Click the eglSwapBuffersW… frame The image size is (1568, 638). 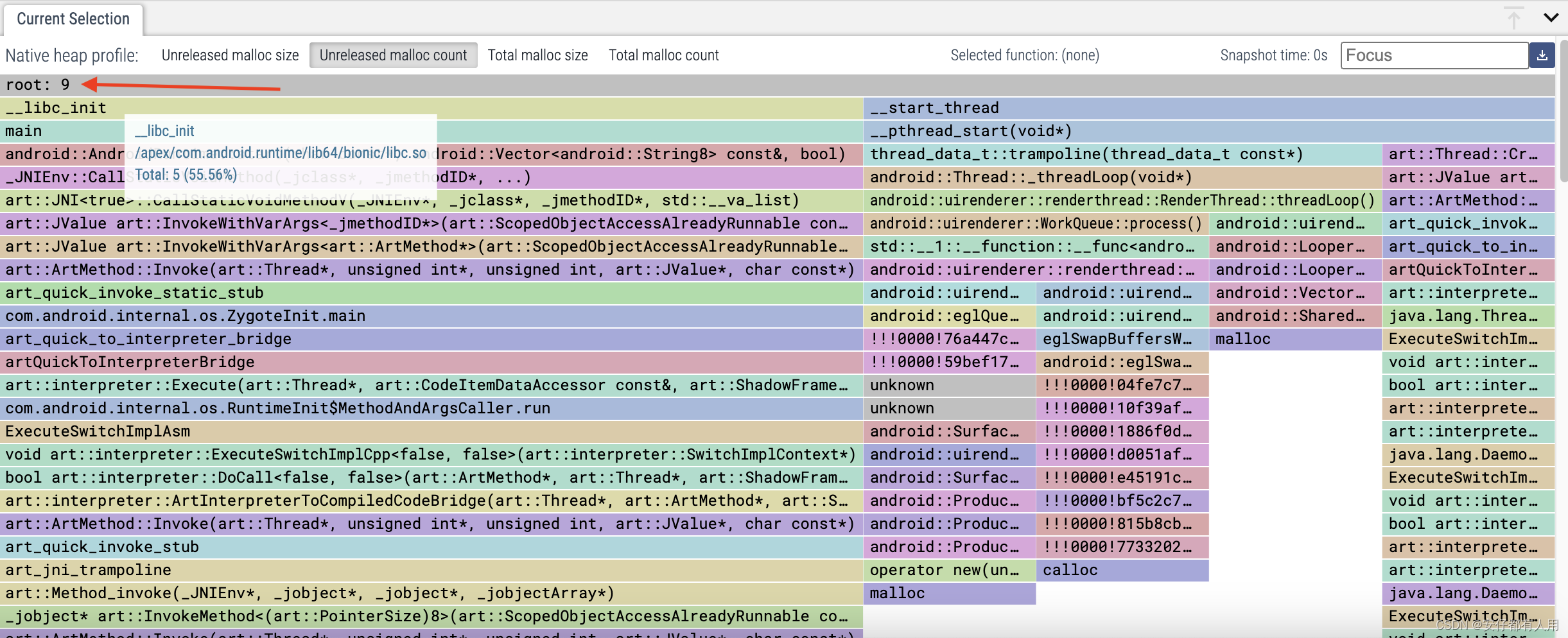1122,339
